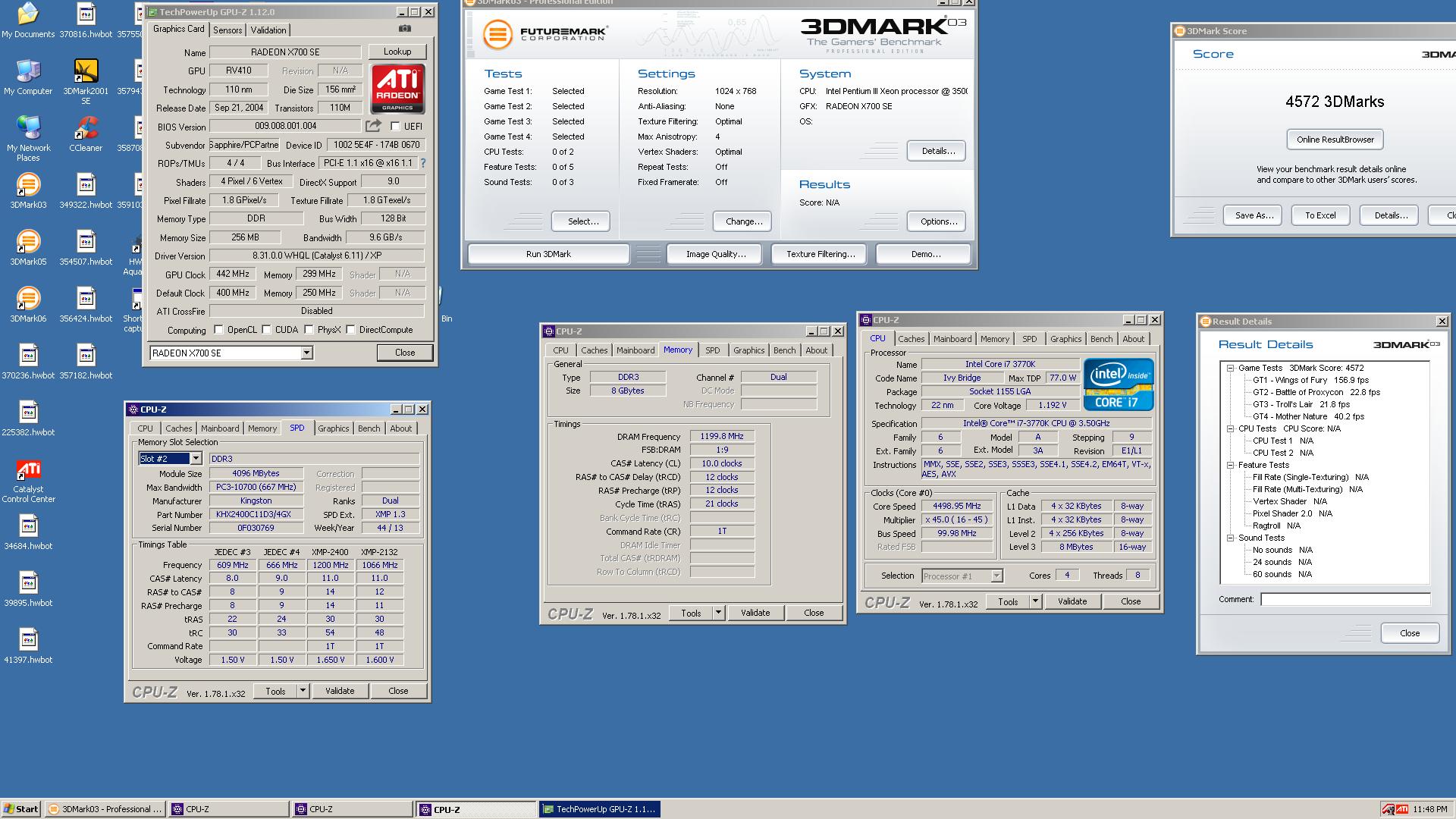Click Validate in Memory CPU-Z window

pos(755,613)
